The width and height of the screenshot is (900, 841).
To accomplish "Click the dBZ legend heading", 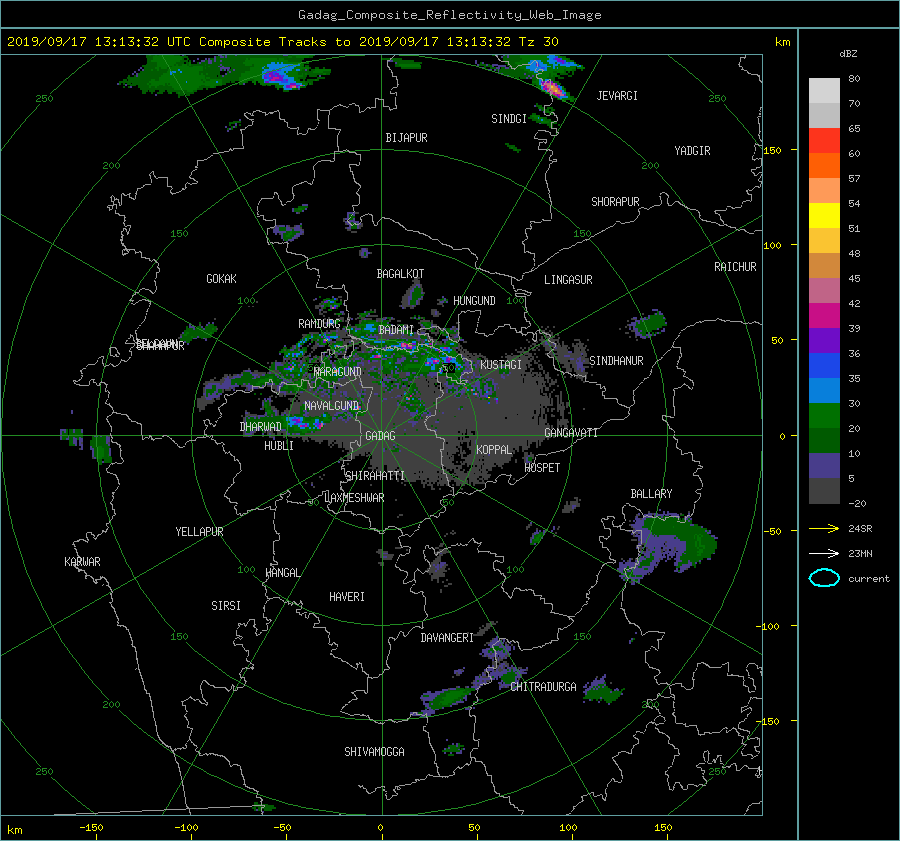I will click(x=848, y=54).
